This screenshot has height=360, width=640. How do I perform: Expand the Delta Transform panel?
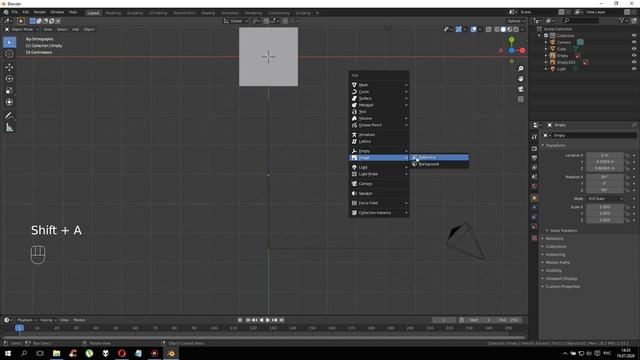click(563, 231)
